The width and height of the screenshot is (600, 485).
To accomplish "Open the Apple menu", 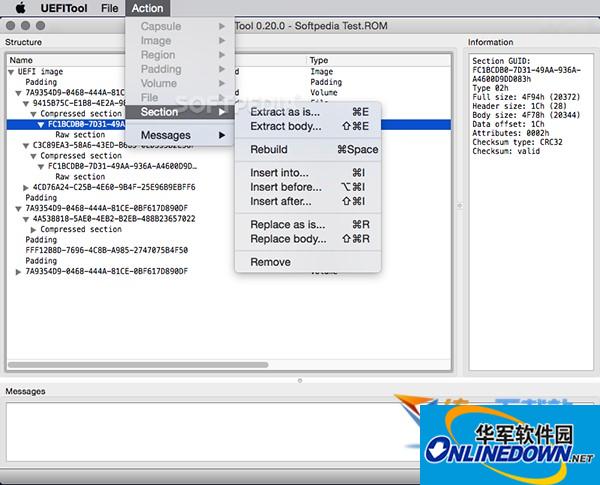I will click(x=20, y=8).
